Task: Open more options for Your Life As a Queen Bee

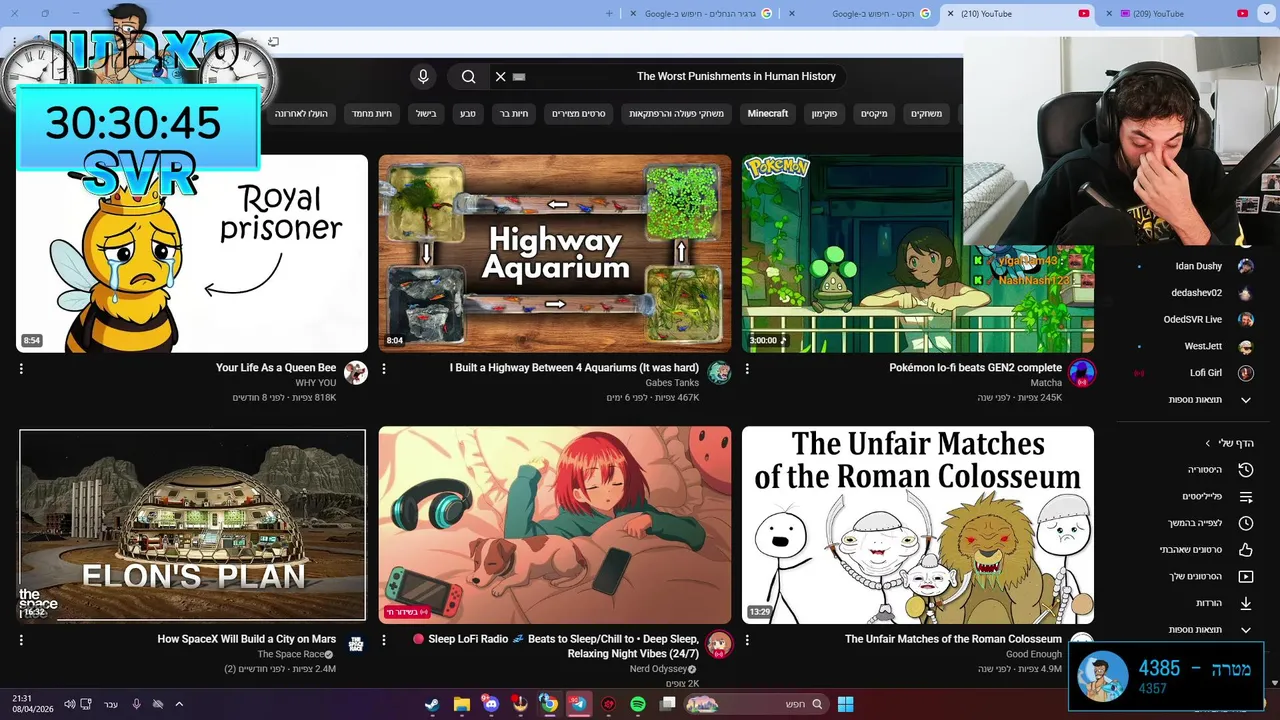Action: pyautogui.click(x=21, y=369)
